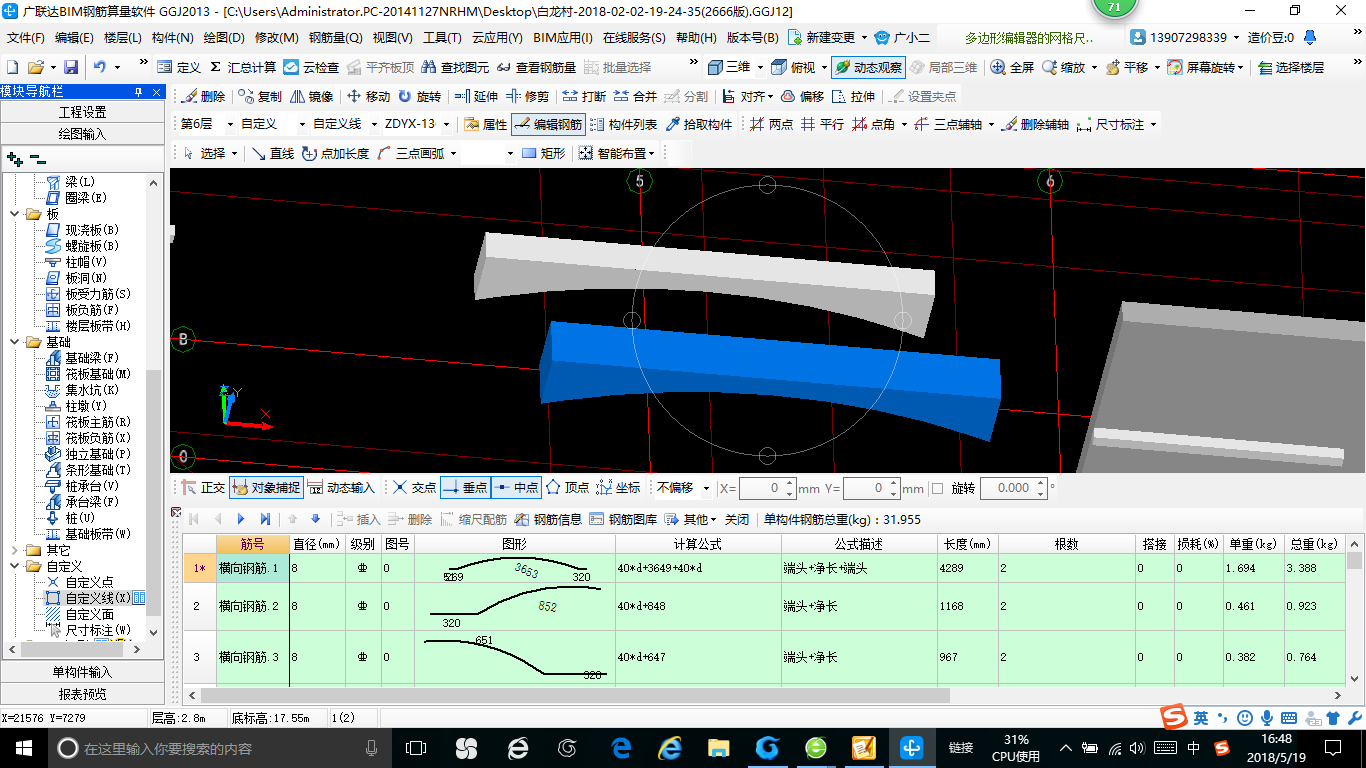Click the 报表预览 button
This screenshot has width=1366, height=768.
82,694
